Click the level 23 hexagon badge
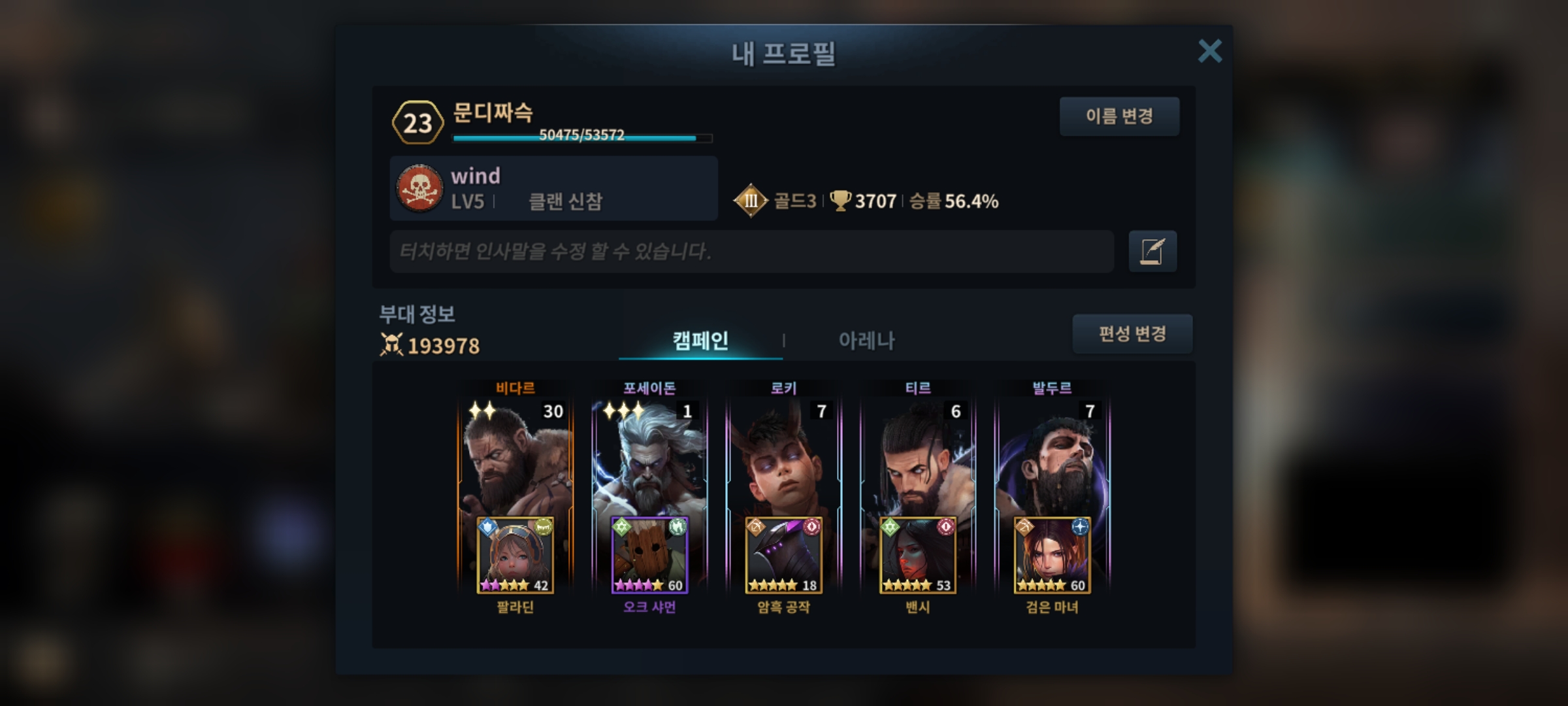The width and height of the screenshot is (1568, 706). 417,122
